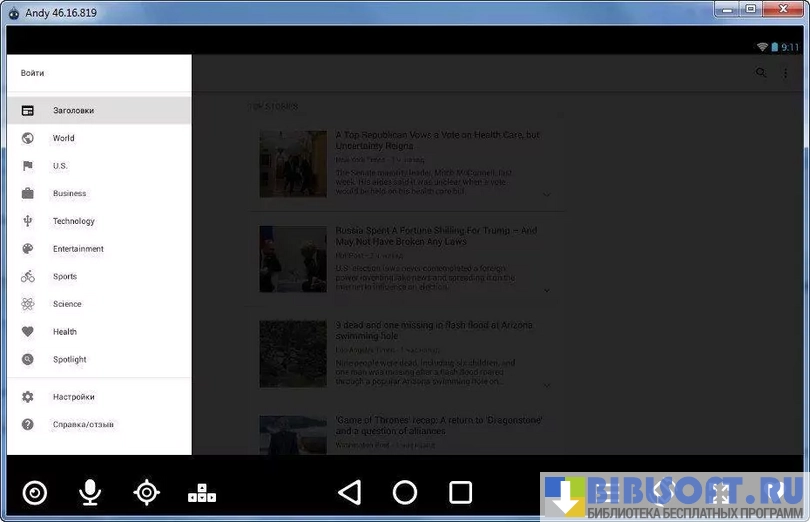This screenshot has width=810, height=522.
Task: Click the Game of Thrones recap thumbnail
Action: coord(293,436)
